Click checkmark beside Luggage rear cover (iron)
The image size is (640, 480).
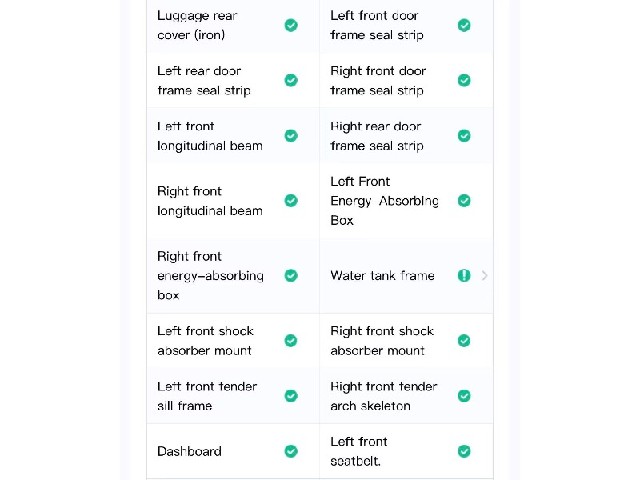(x=291, y=25)
